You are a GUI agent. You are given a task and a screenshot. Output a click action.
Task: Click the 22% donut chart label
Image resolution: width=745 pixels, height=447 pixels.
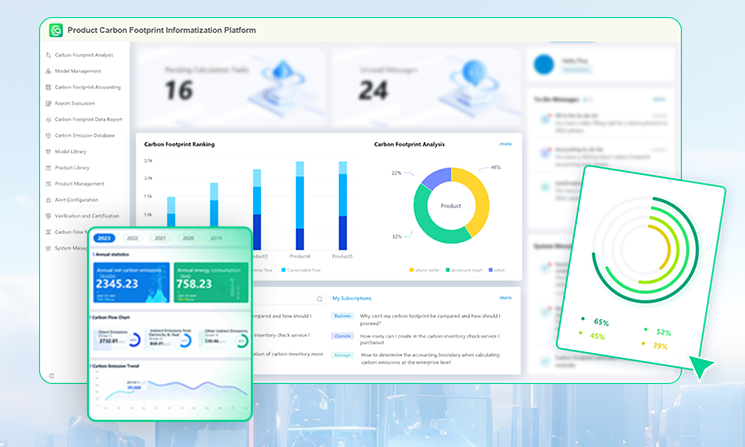(x=396, y=173)
